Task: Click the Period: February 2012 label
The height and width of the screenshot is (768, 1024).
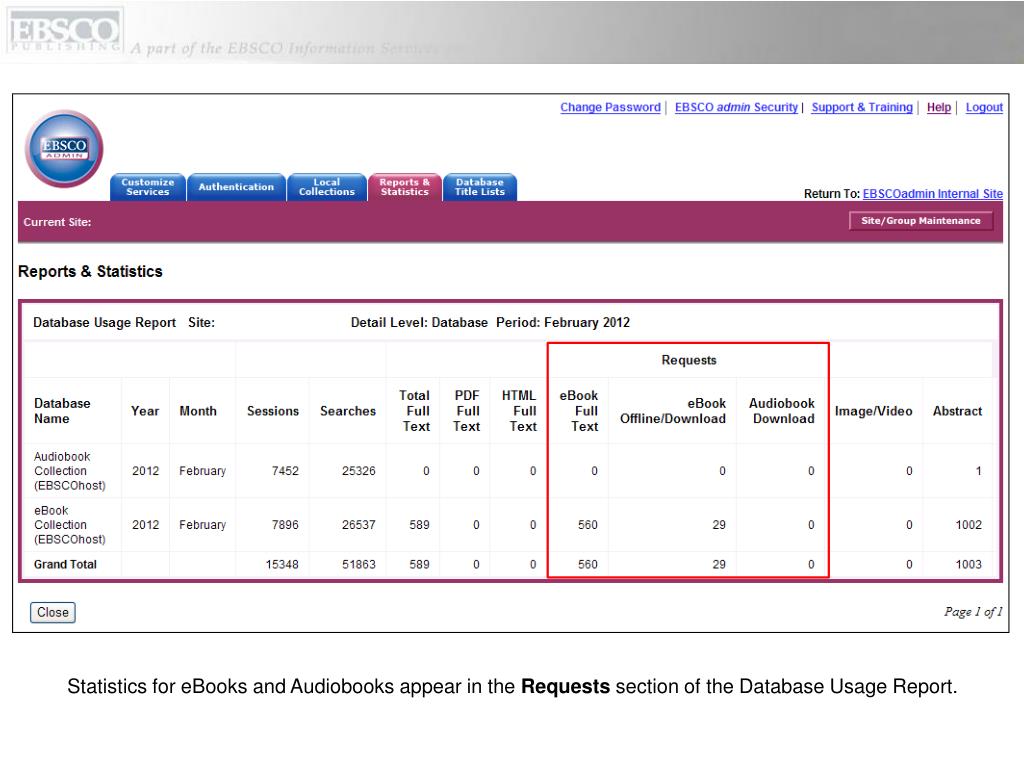Action: tap(563, 323)
